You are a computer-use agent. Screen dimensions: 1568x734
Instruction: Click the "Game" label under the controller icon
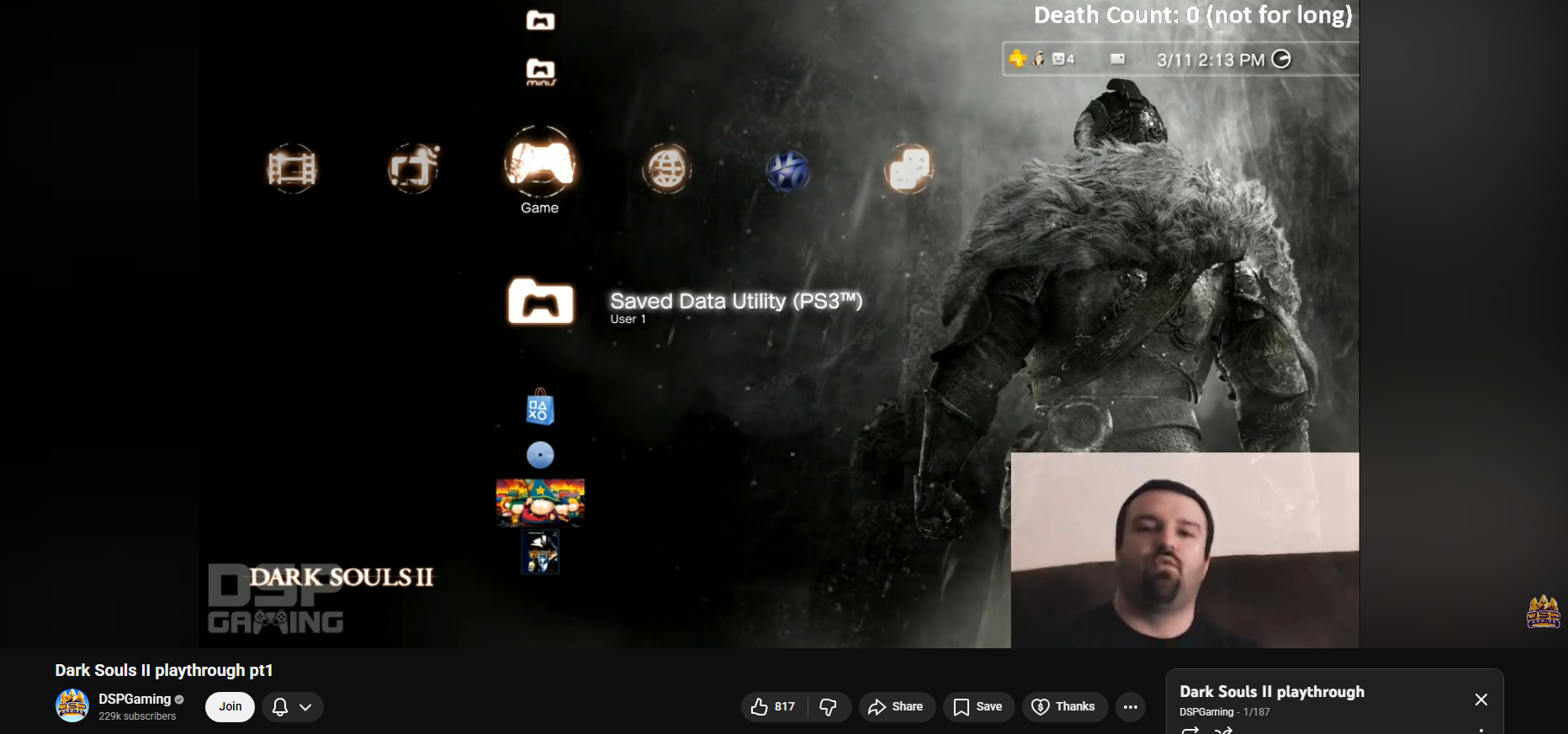pyautogui.click(x=540, y=208)
